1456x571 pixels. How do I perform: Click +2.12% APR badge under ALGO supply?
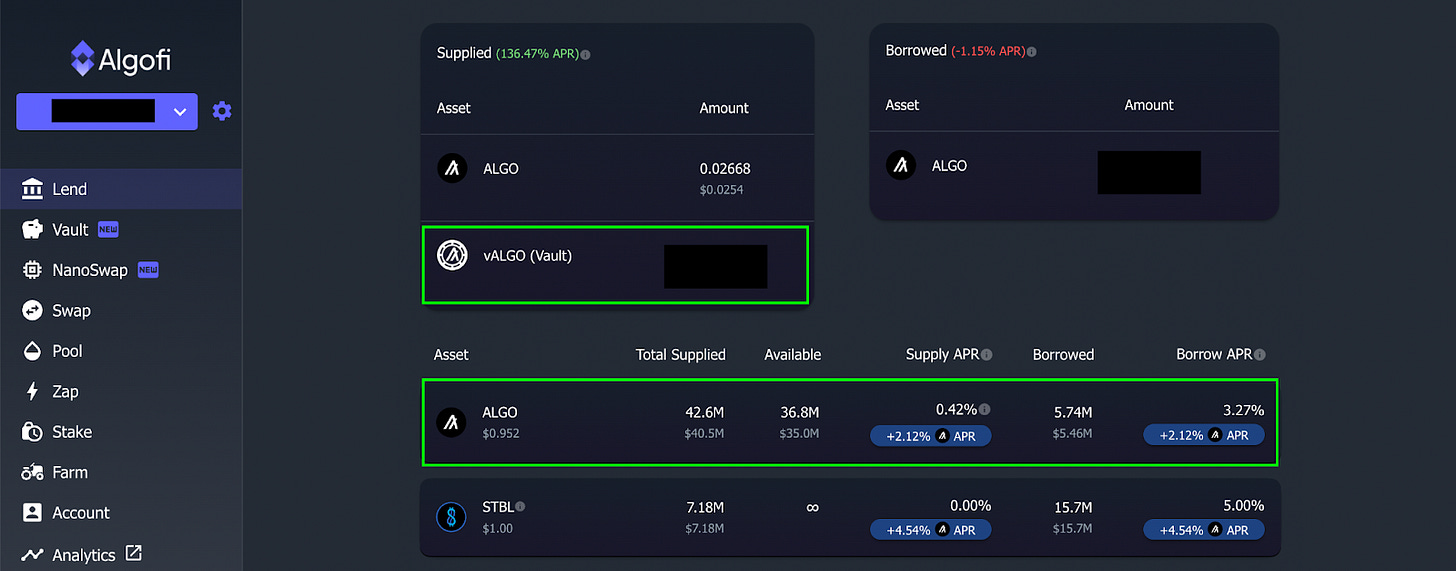(x=931, y=435)
